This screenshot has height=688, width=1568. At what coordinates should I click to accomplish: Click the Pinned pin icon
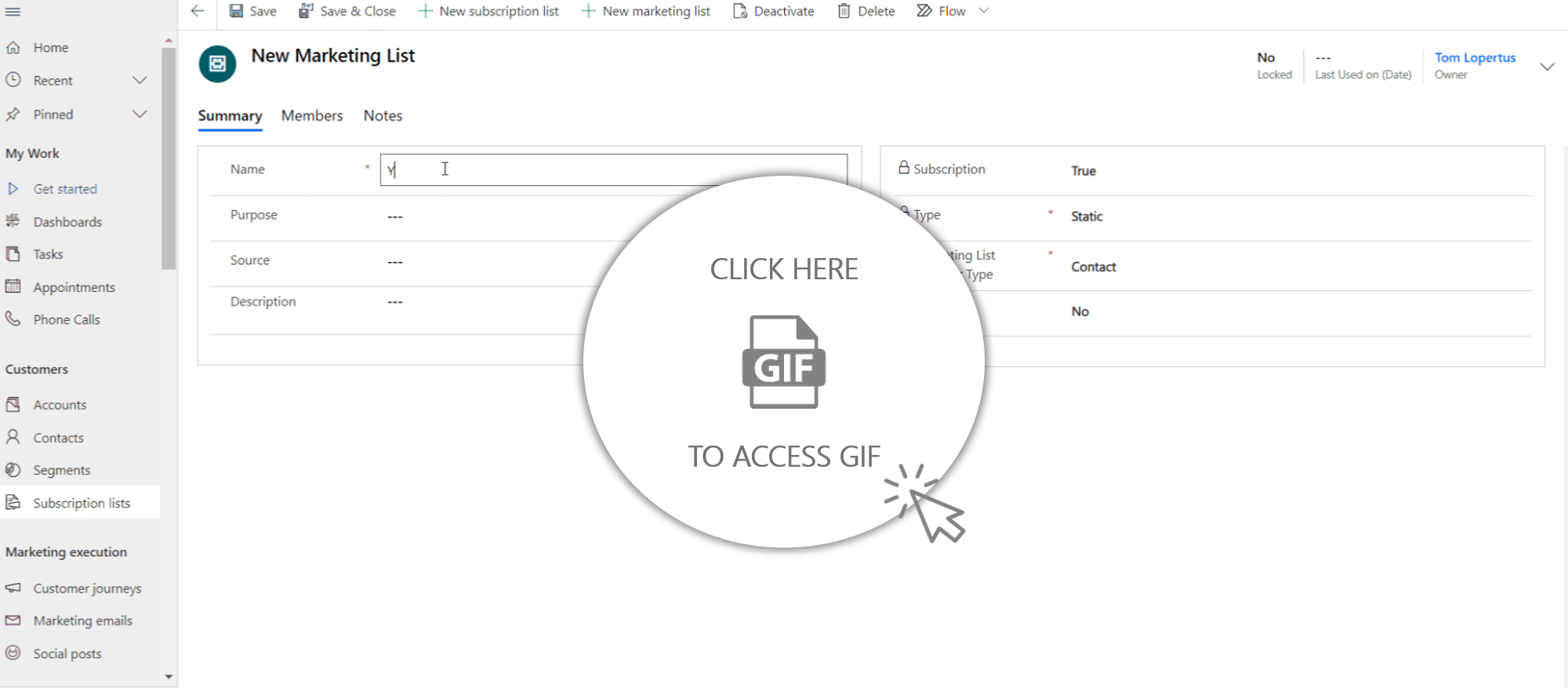click(x=13, y=115)
